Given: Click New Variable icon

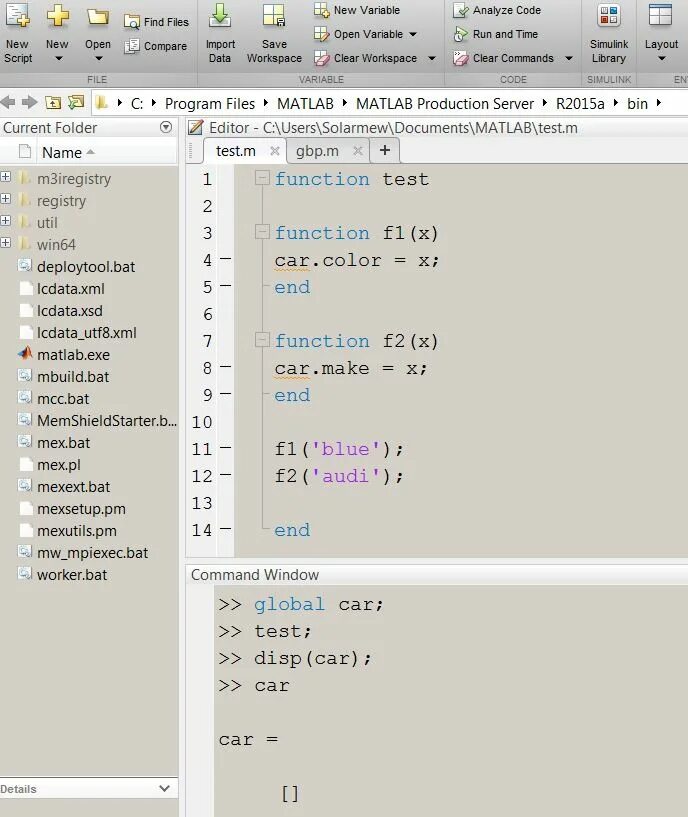Looking at the screenshot, I should (x=322, y=10).
